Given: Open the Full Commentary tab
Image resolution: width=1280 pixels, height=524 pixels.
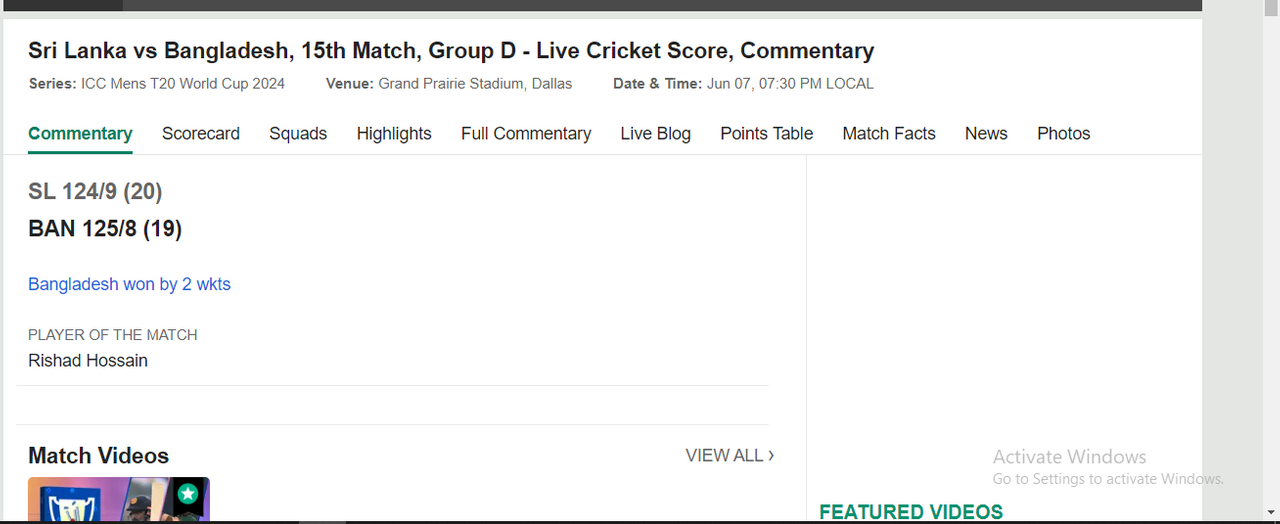Looking at the screenshot, I should click(526, 134).
